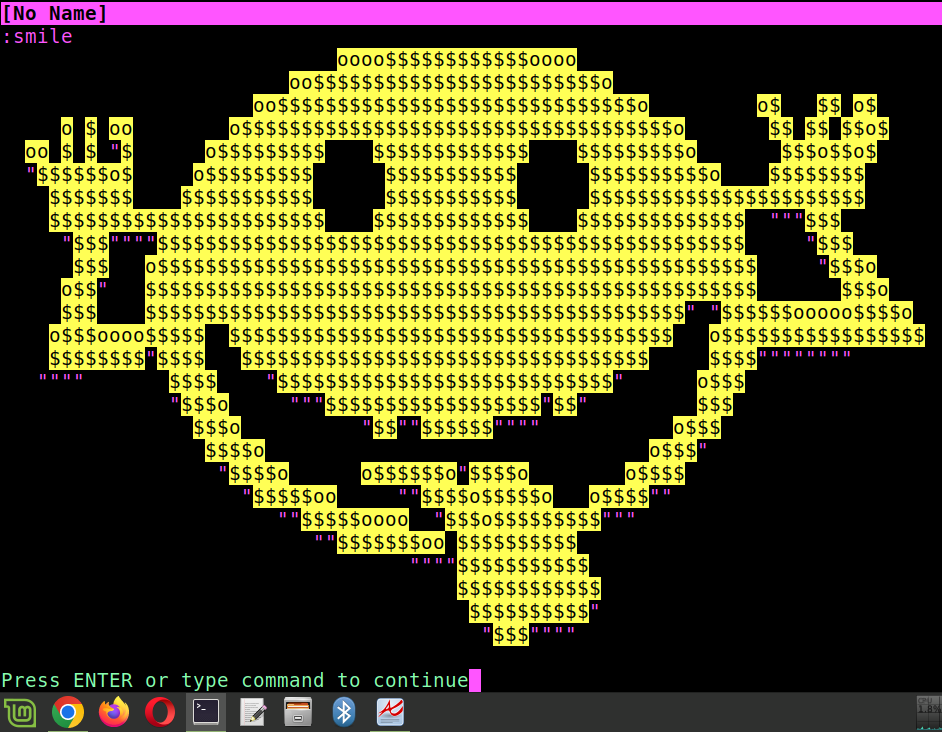Click the [No Name] buffer title bar
Viewport: 942px width, 732px height.
[55, 13]
